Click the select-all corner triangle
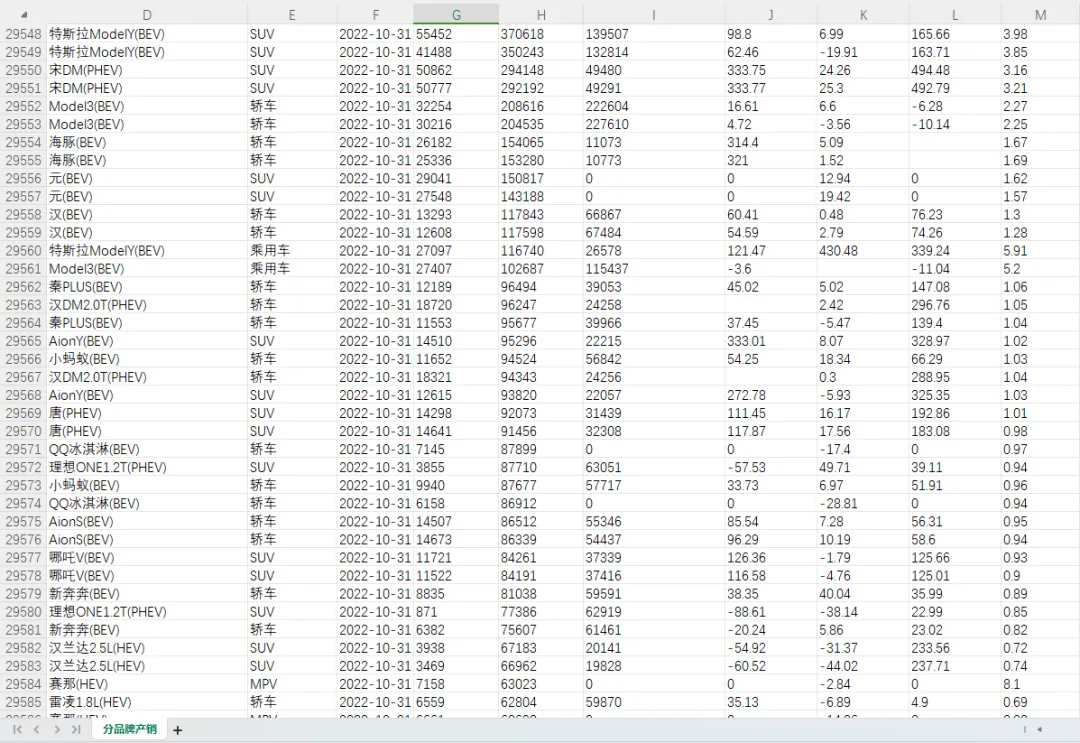Image resolution: width=1080 pixels, height=743 pixels. point(24,14)
